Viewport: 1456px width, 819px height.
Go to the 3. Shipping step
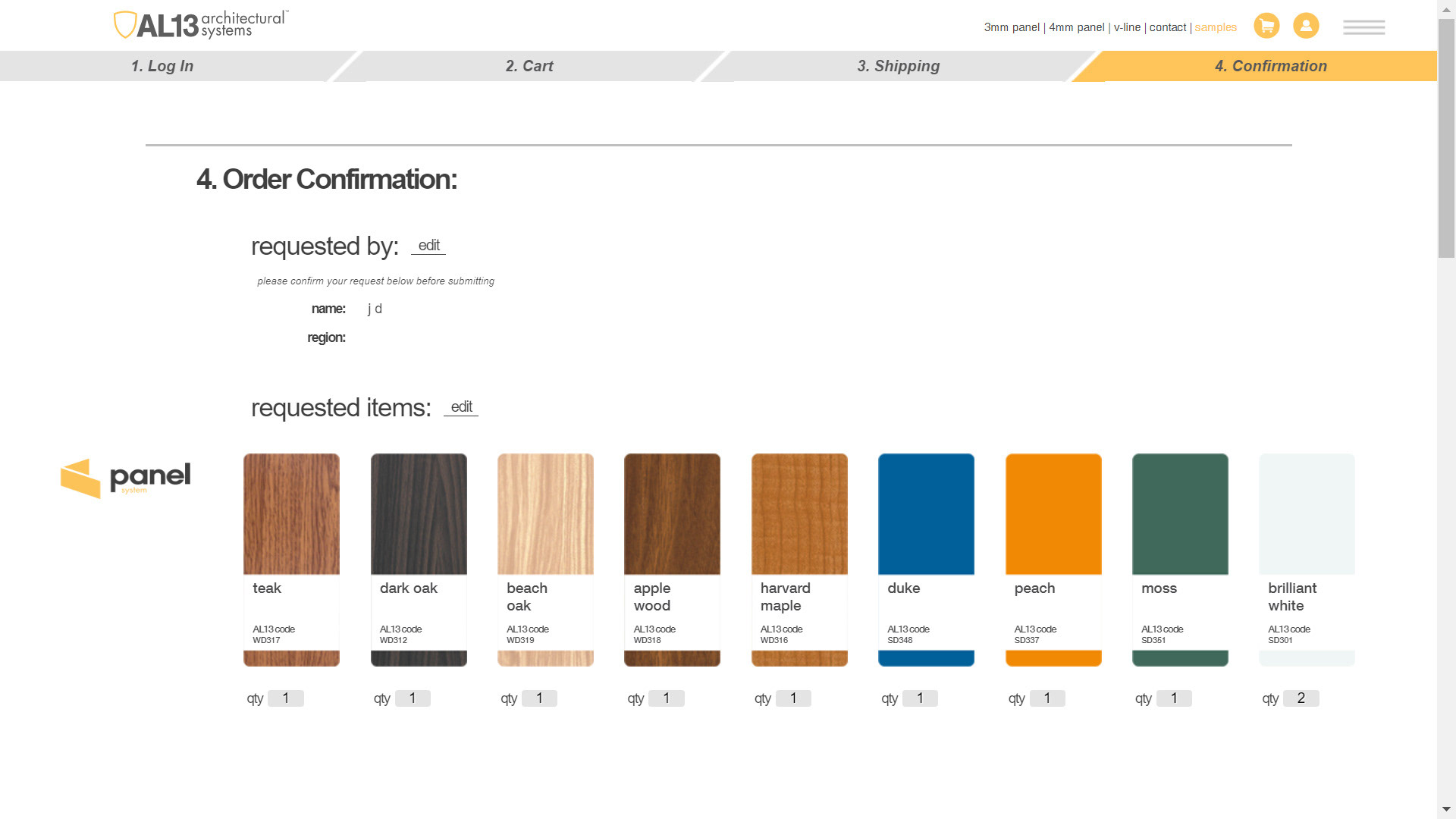898,66
